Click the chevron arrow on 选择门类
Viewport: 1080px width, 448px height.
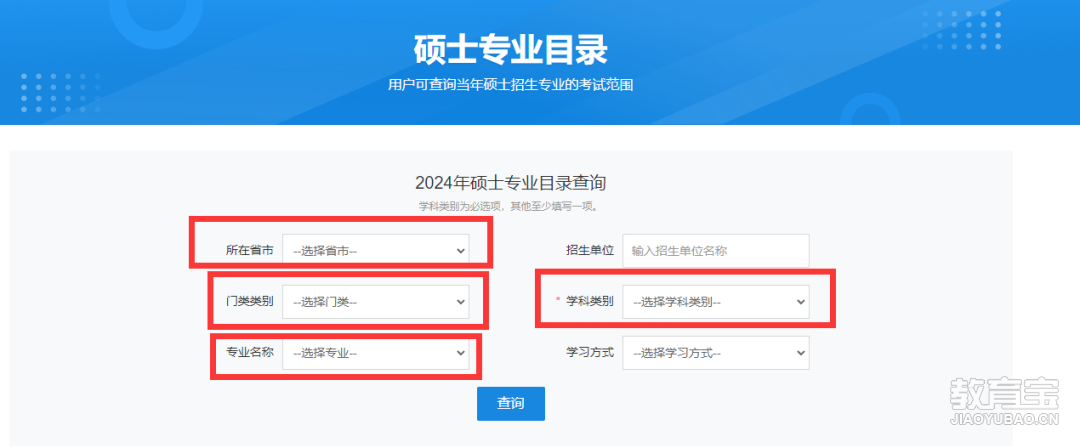pyautogui.click(x=461, y=302)
